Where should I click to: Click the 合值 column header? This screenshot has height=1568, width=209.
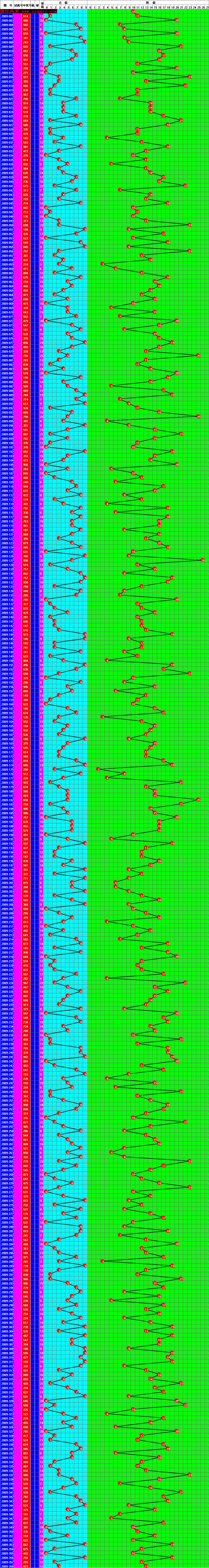(65, 3)
